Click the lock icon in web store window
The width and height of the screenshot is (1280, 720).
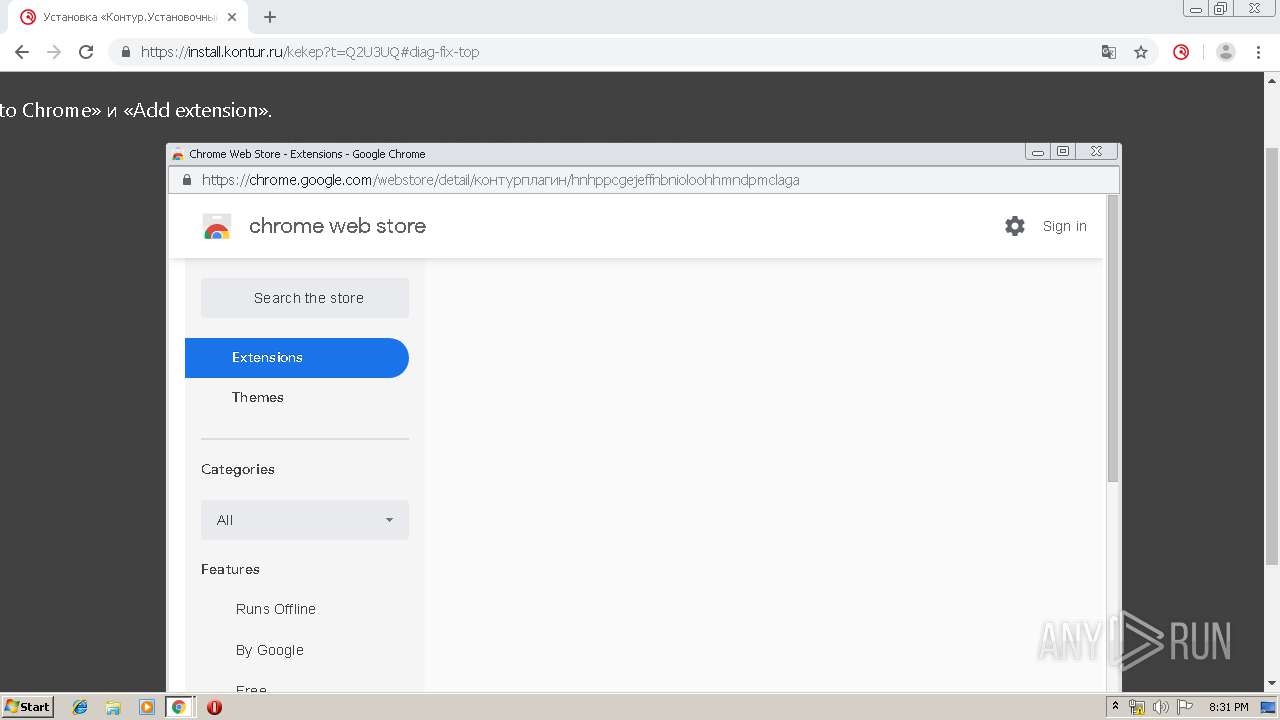tap(186, 180)
